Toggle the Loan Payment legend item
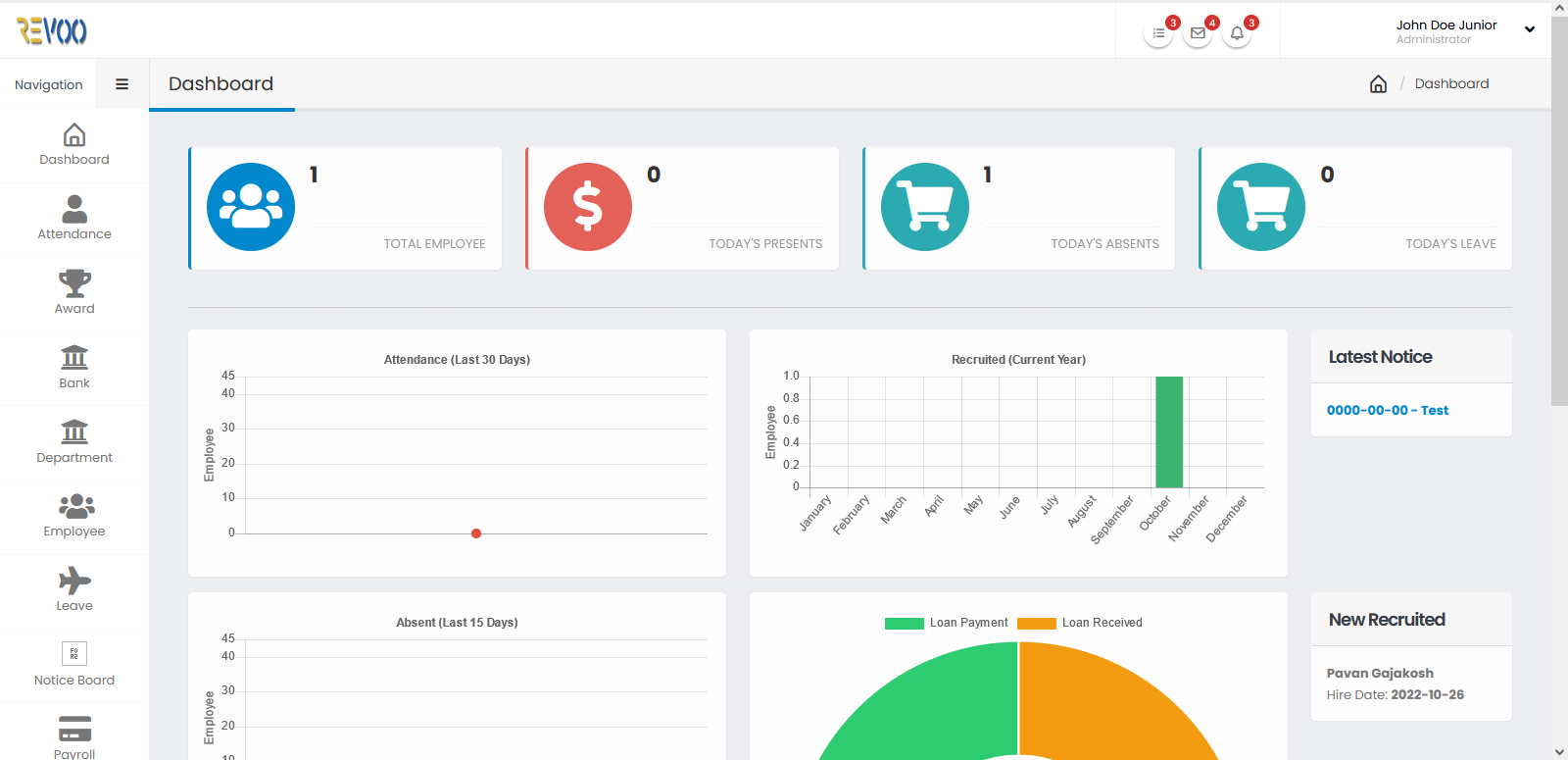The height and width of the screenshot is (760, 1568). point(946,623)
